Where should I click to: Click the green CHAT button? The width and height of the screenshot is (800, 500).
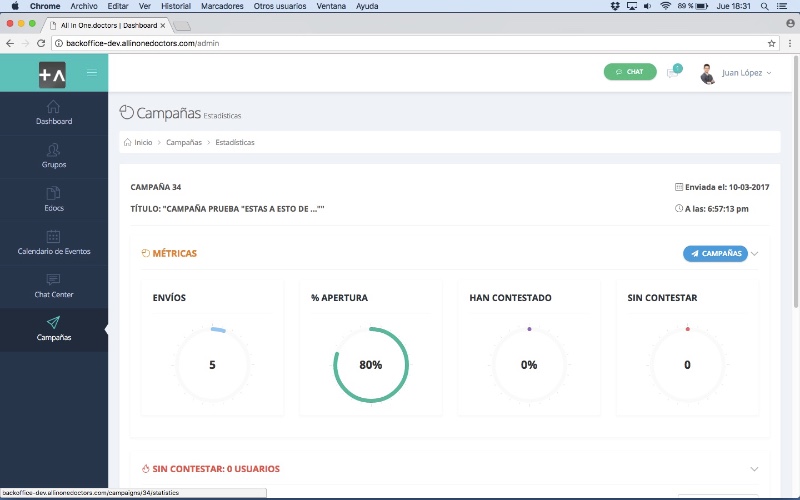tap(630, 72)
